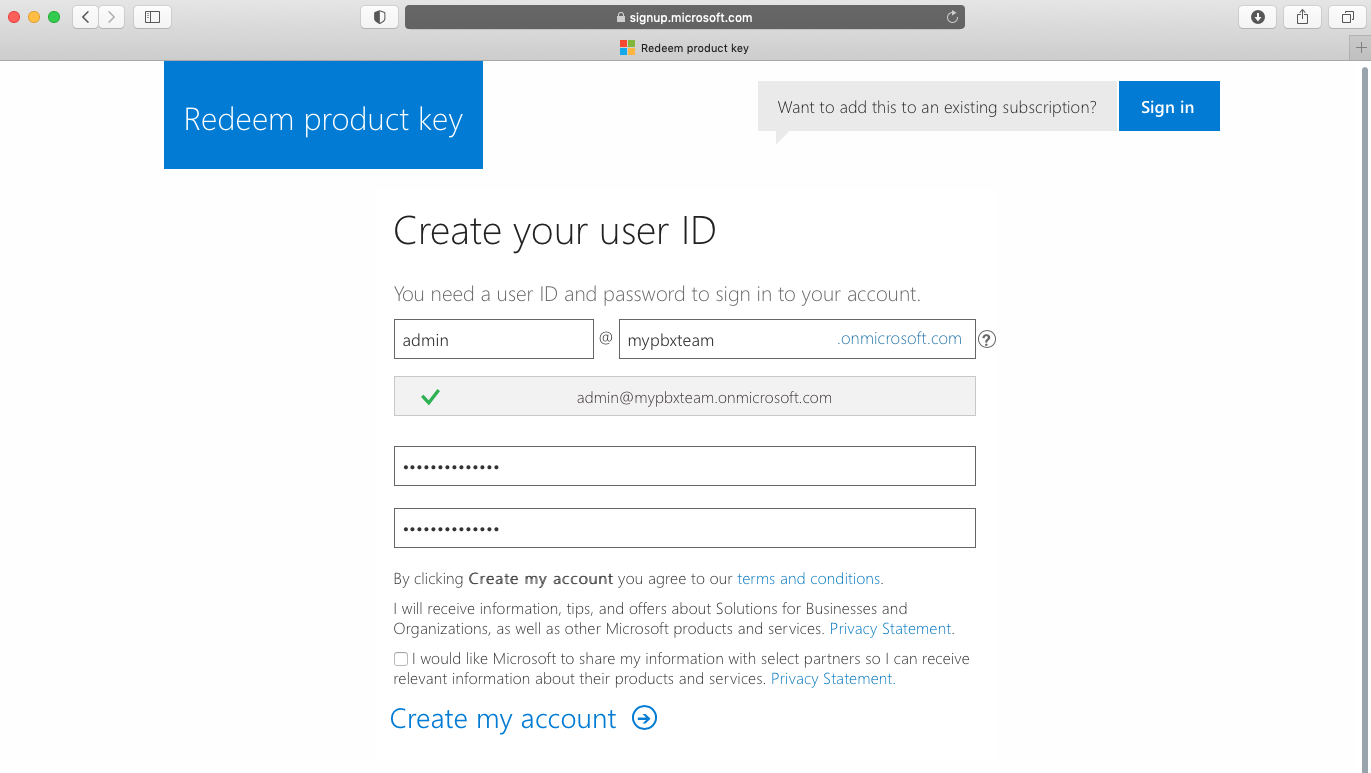The image size is (1371, 773).
Task: Enable sharing information with select partners
Action: [400, 658]
